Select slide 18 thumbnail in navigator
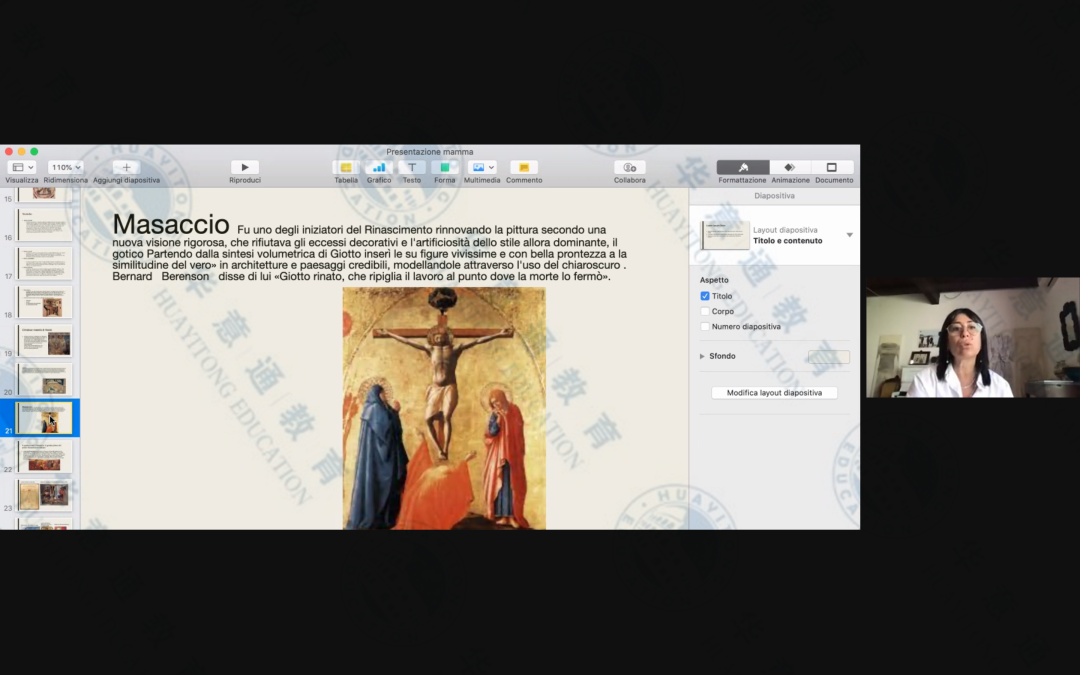This screenshot has width=1080, height=675. coord(45,302)
